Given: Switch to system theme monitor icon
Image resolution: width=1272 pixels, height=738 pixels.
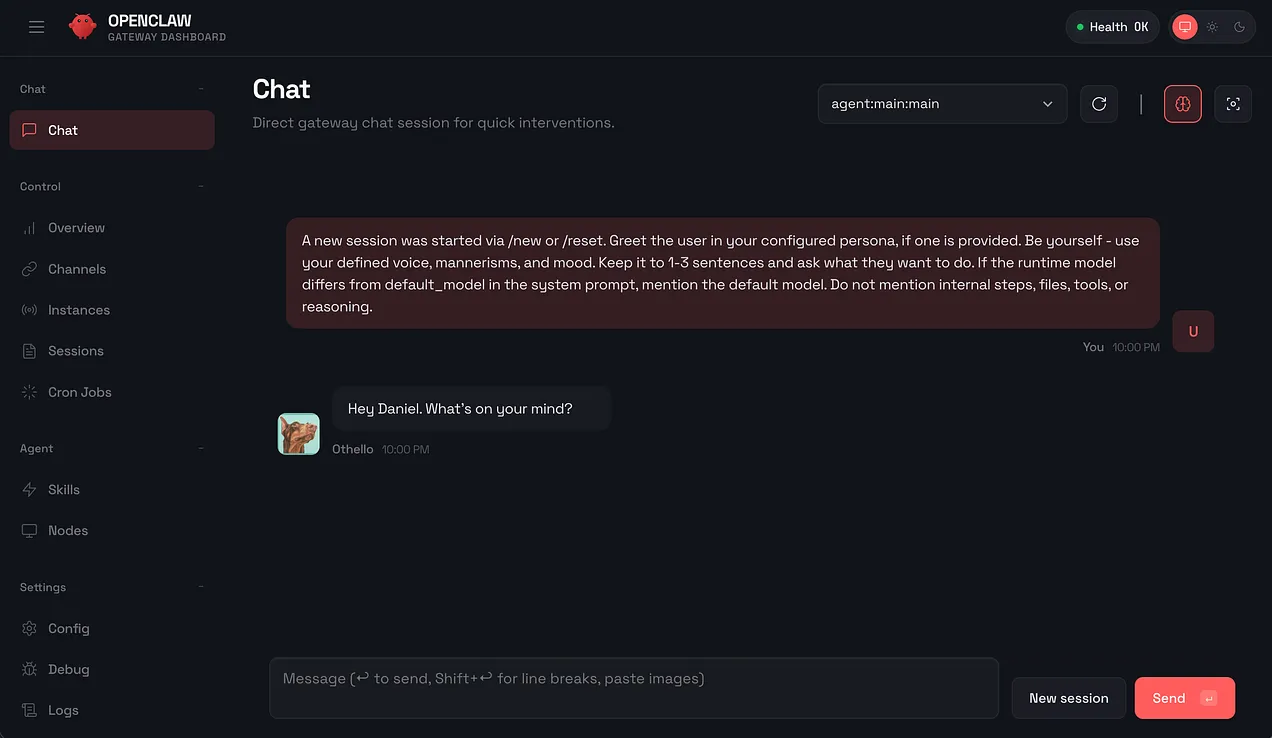Looking at the screenshot, I should [x=1185, y=27].
